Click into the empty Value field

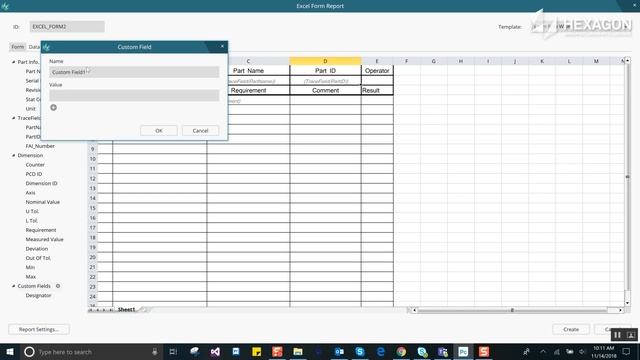(x=134, y=96)
